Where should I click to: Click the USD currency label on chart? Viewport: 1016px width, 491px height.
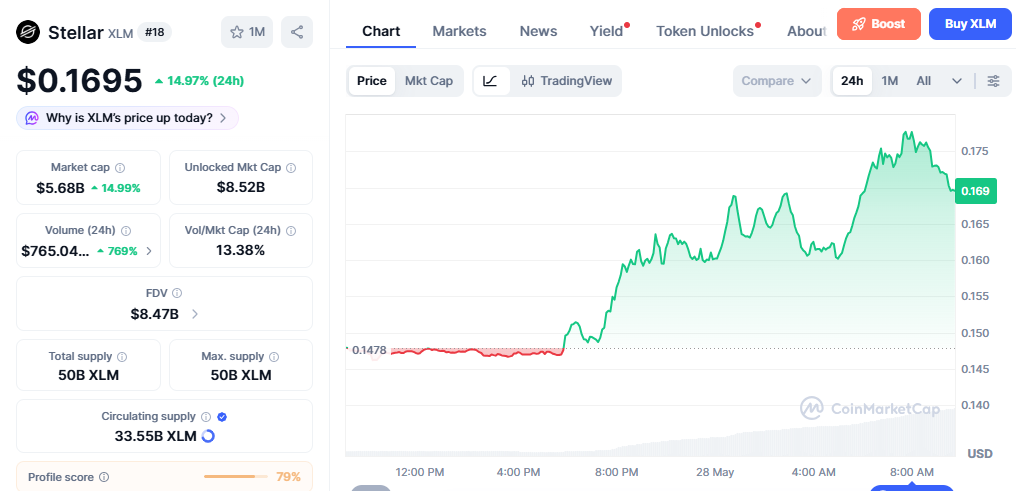[980, 453]
